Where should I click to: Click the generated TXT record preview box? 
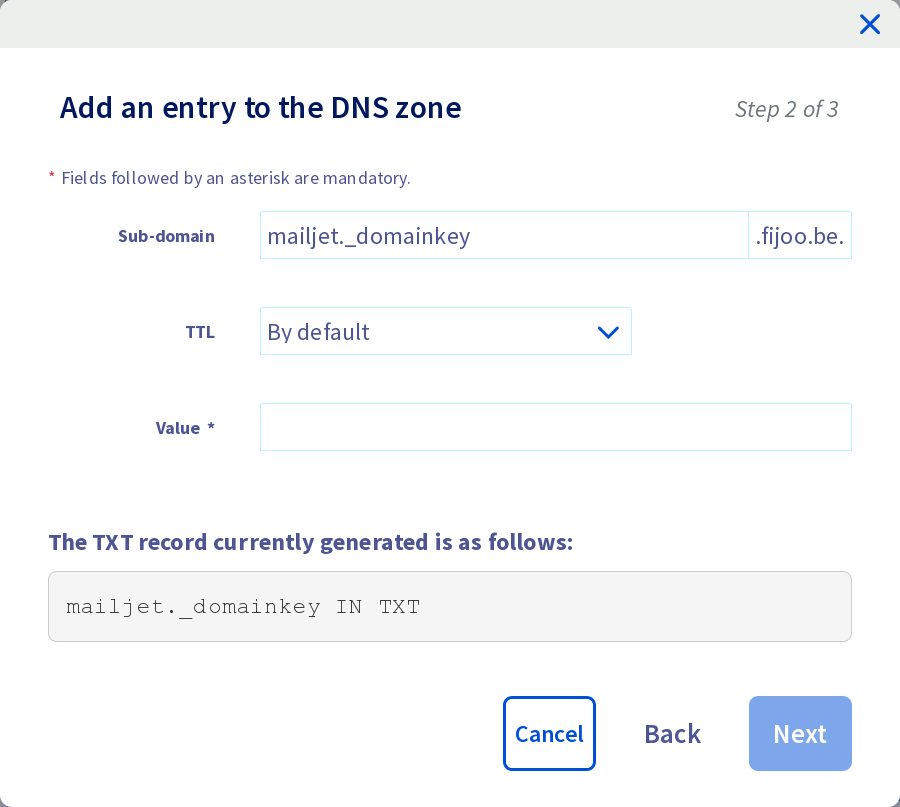coord(449,606)
